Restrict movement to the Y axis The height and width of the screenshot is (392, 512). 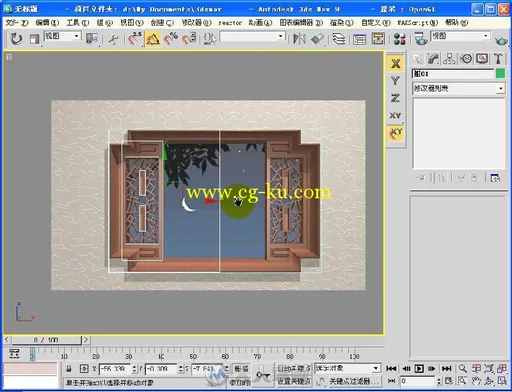click(x=395, y=81)
